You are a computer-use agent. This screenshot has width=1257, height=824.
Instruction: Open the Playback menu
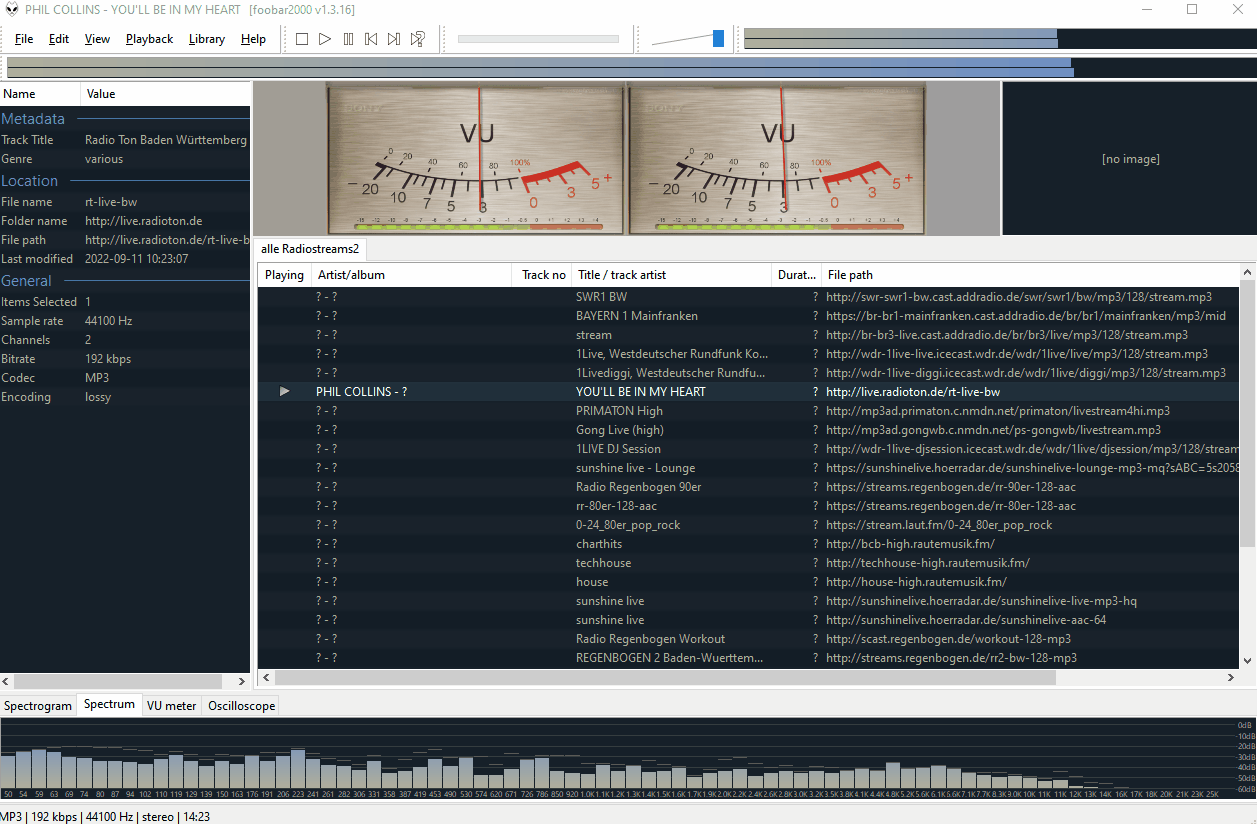[x=149, y=39]
